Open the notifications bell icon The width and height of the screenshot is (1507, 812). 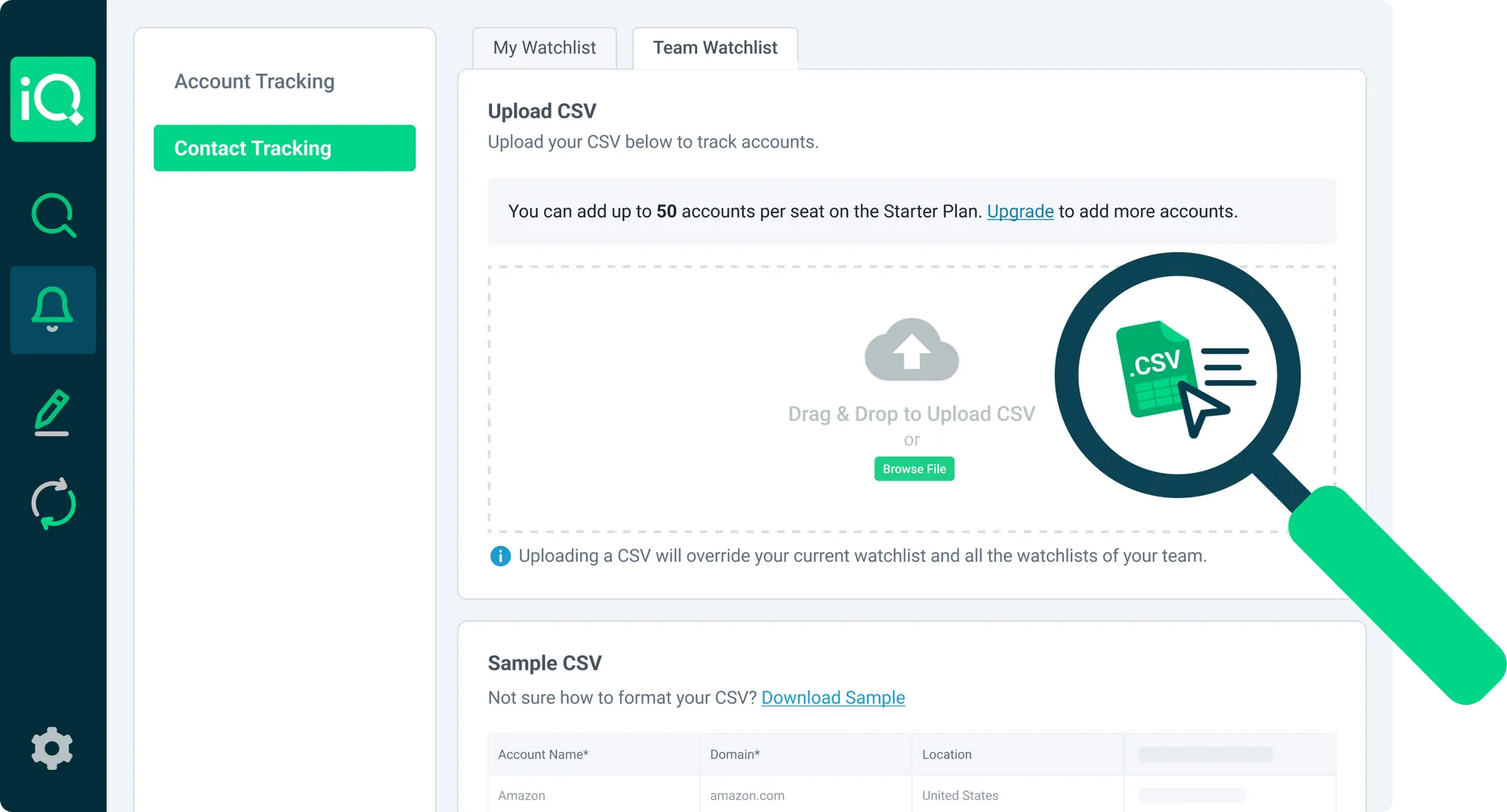pos(52,310)
